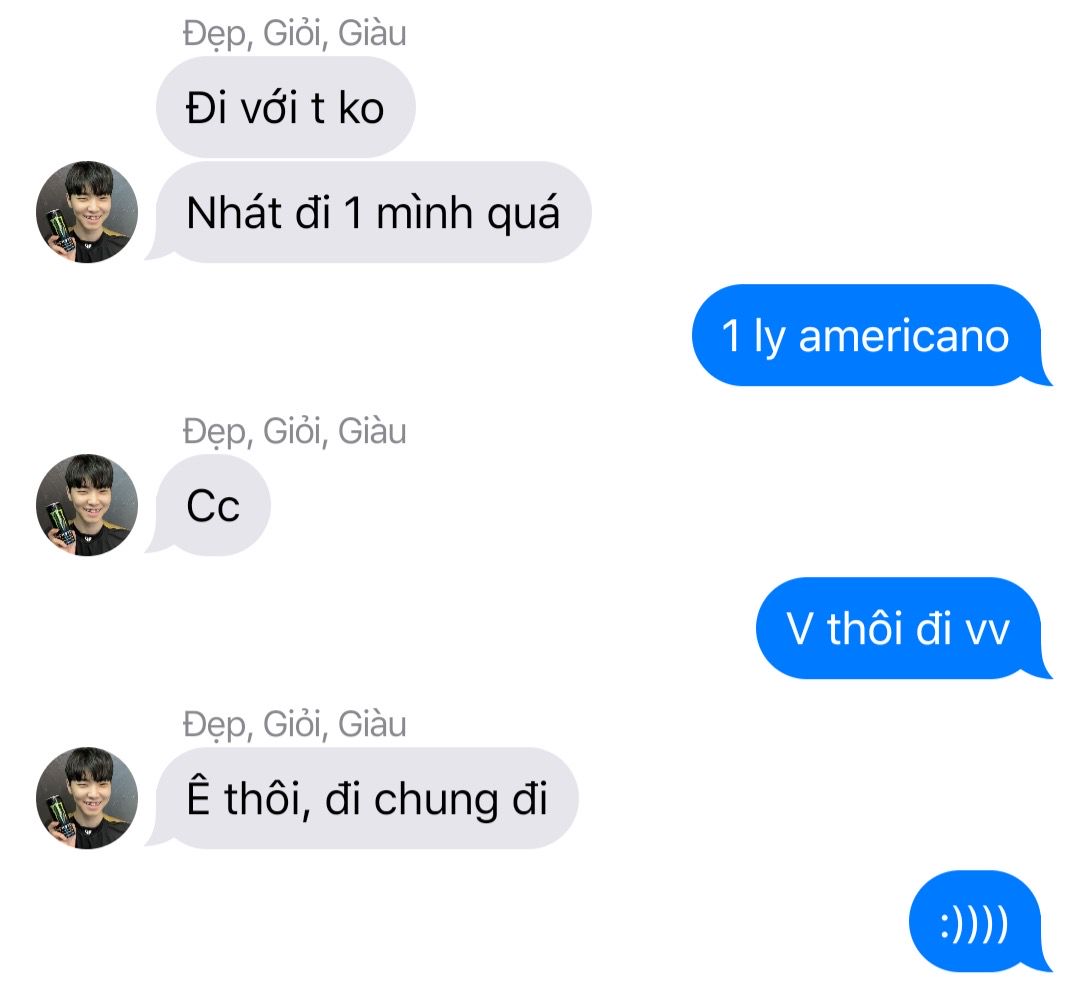Screen dimensions: 1079x988
Task: Click the word 'americano' in the blue bubble
Action: tap(904, 336)
